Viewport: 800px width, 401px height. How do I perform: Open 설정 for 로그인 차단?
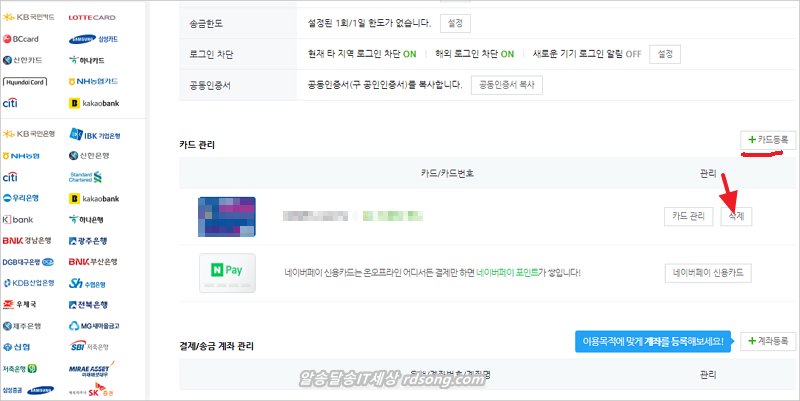tap(667, 53)
